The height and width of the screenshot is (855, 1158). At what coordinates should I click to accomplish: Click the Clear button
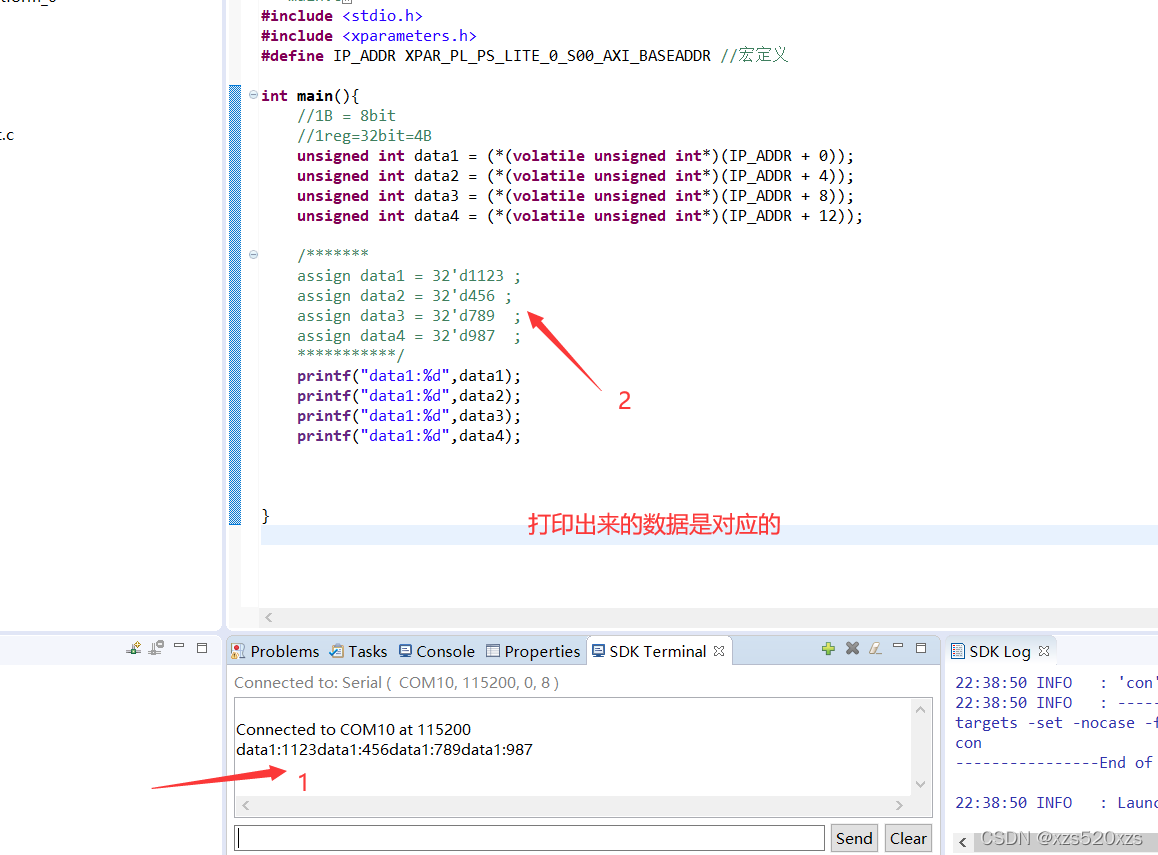pyautogui.click(x=908, y=838)
